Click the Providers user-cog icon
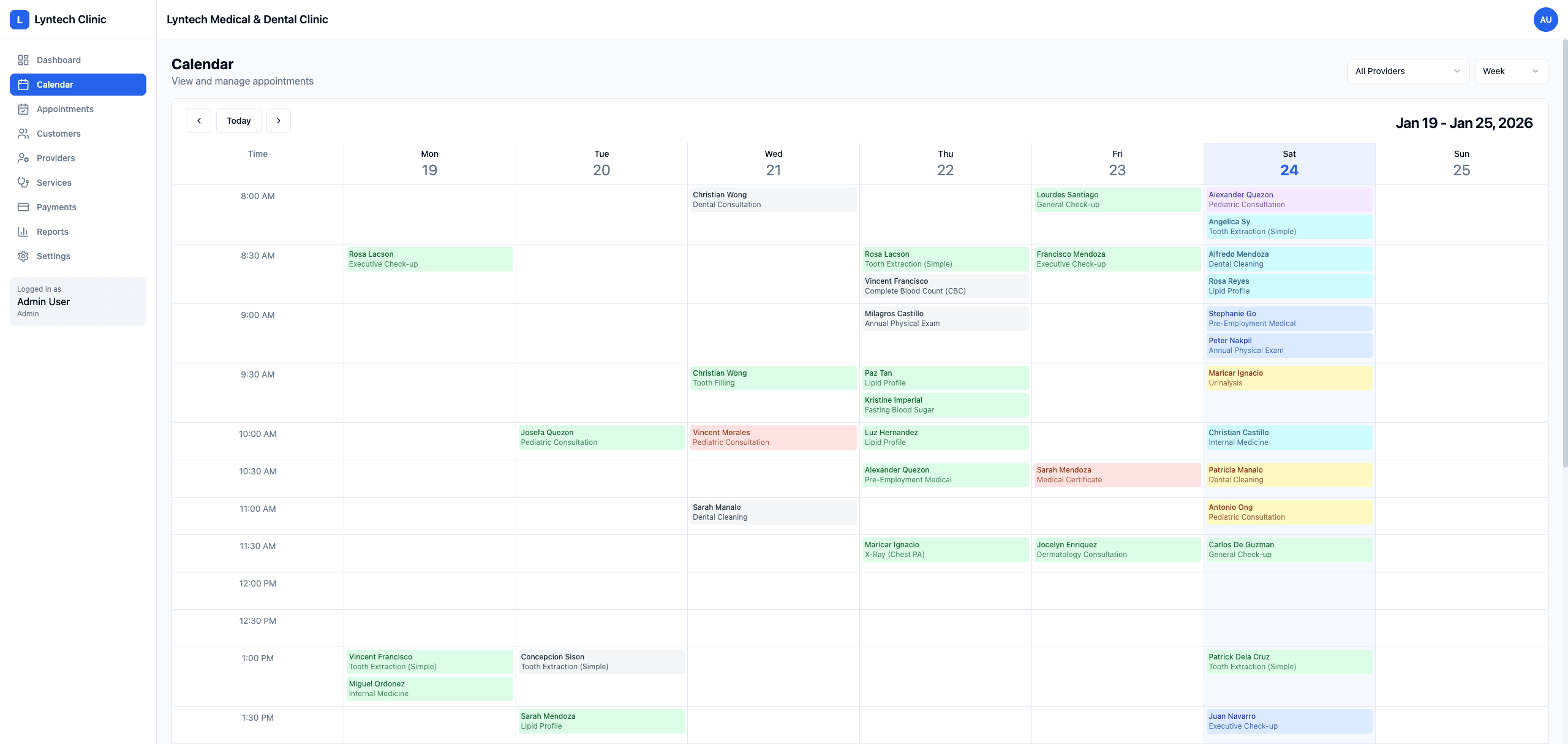The image size is (1568, 744). pos(23,158)
